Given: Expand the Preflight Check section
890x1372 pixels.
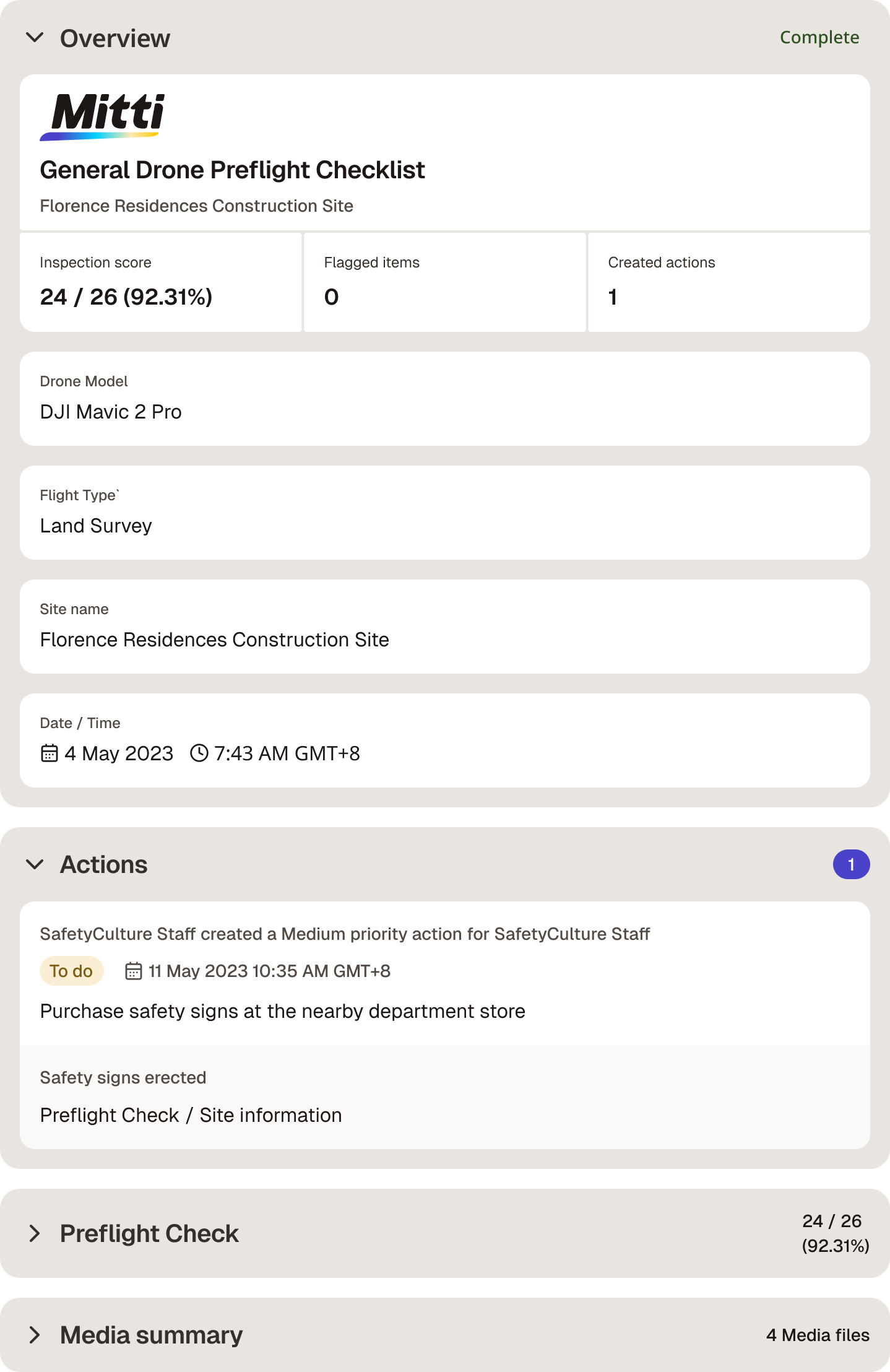Looking at the screenshot, I should tap(35, 1233).
